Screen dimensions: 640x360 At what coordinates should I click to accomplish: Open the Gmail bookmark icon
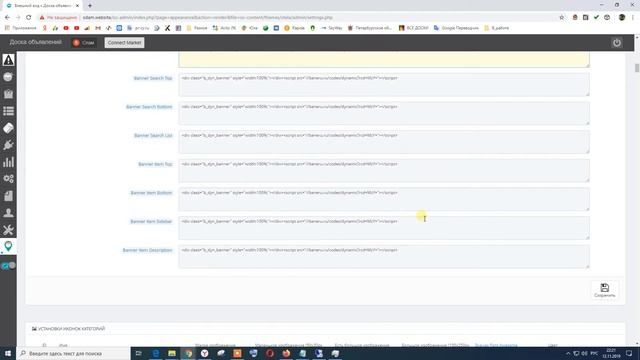[x=98, y=28]
